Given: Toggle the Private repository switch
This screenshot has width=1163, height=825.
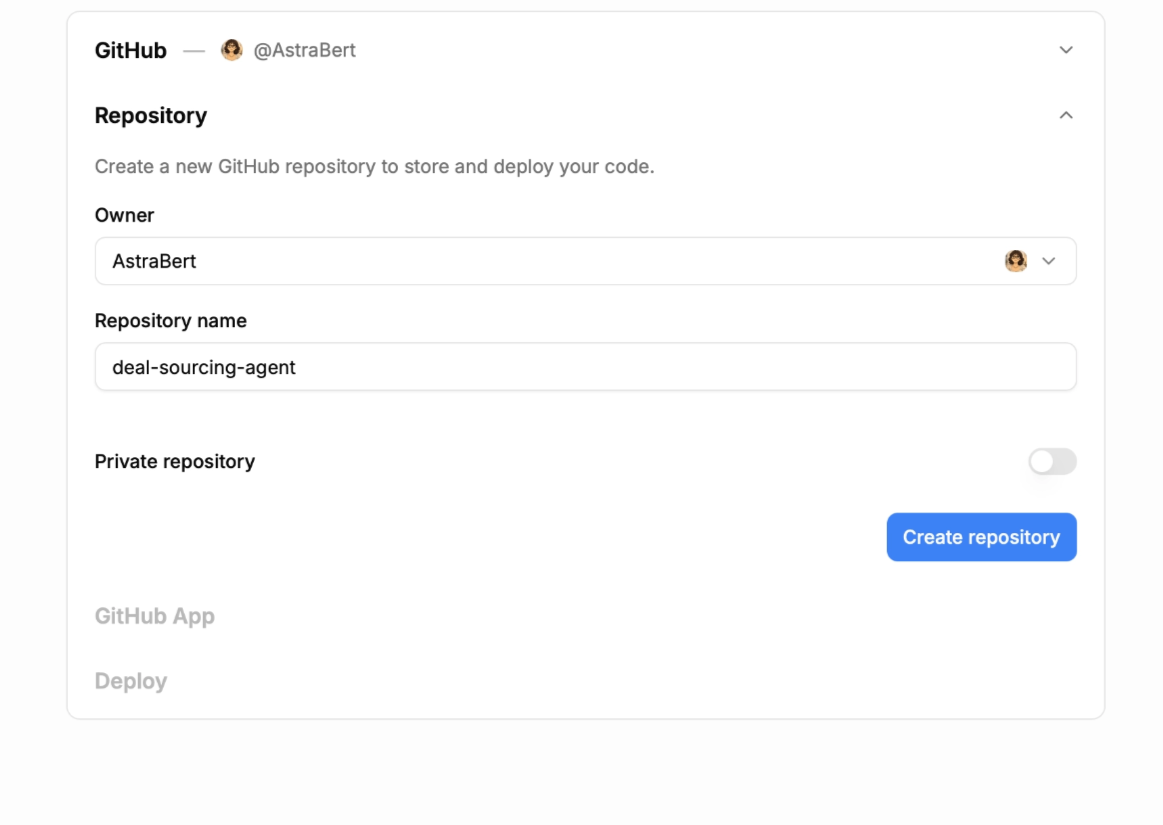Looking at the screenshot, I should (1052, 461).
